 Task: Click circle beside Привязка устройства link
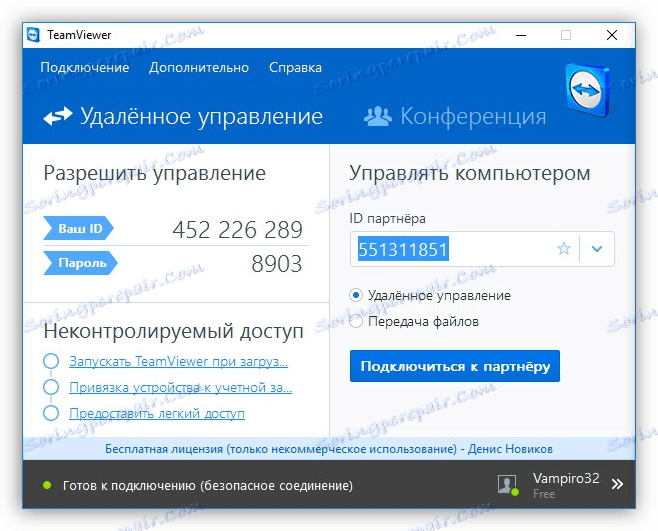(x=51, y=387)
